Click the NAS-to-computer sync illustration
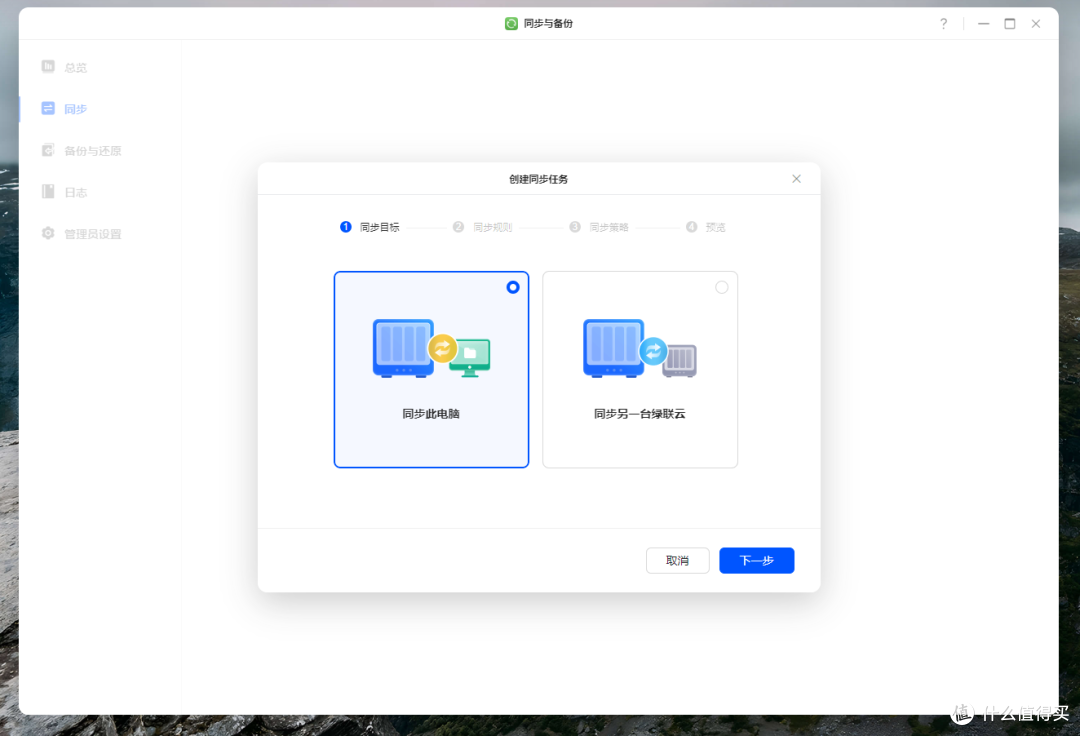Viewport: 1080px width, 736px height. coord(431,348)
